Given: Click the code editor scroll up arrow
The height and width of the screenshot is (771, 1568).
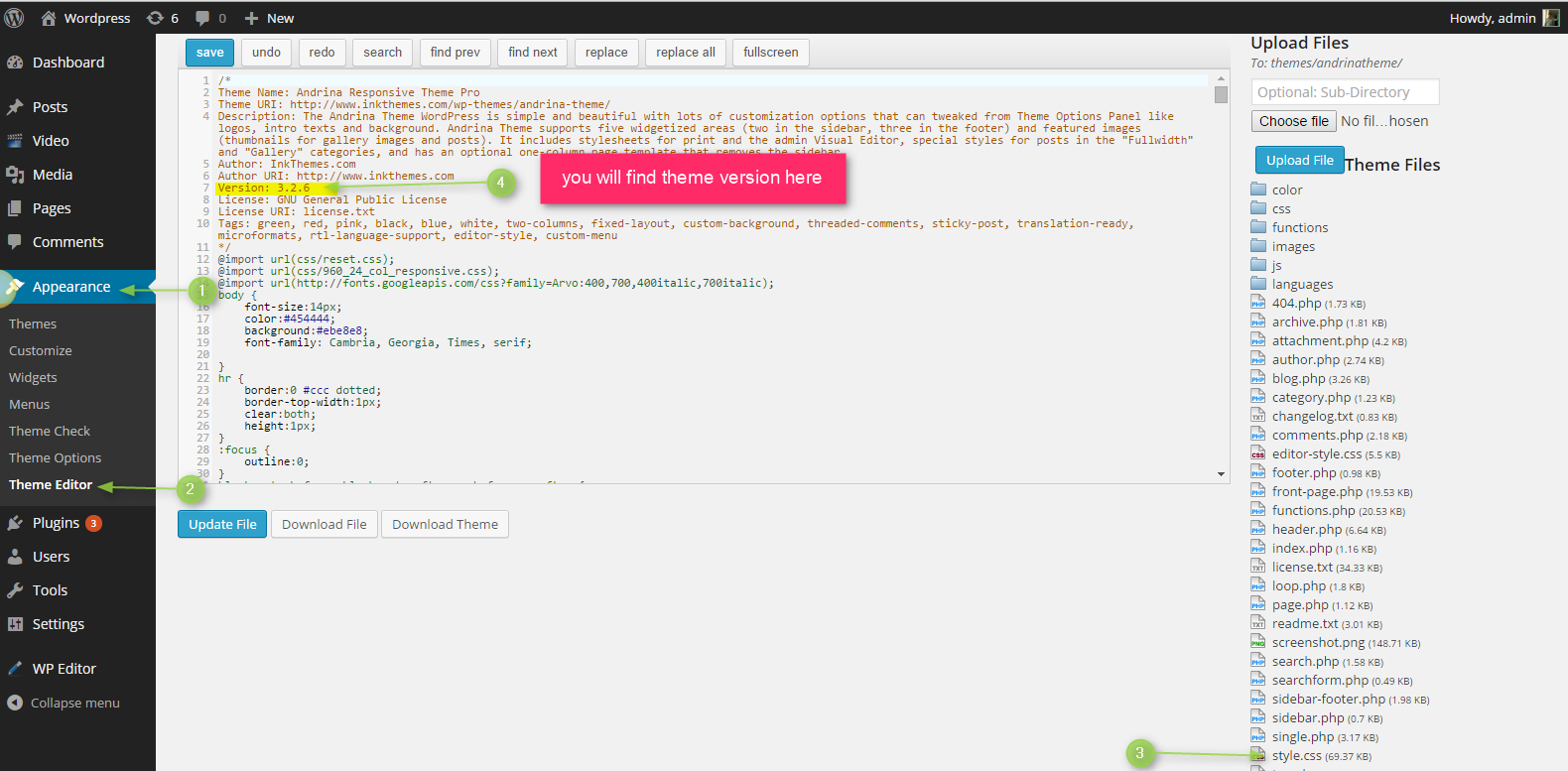Looking at the screenshot, I should pyautogui.click(x=1221, y=77).
